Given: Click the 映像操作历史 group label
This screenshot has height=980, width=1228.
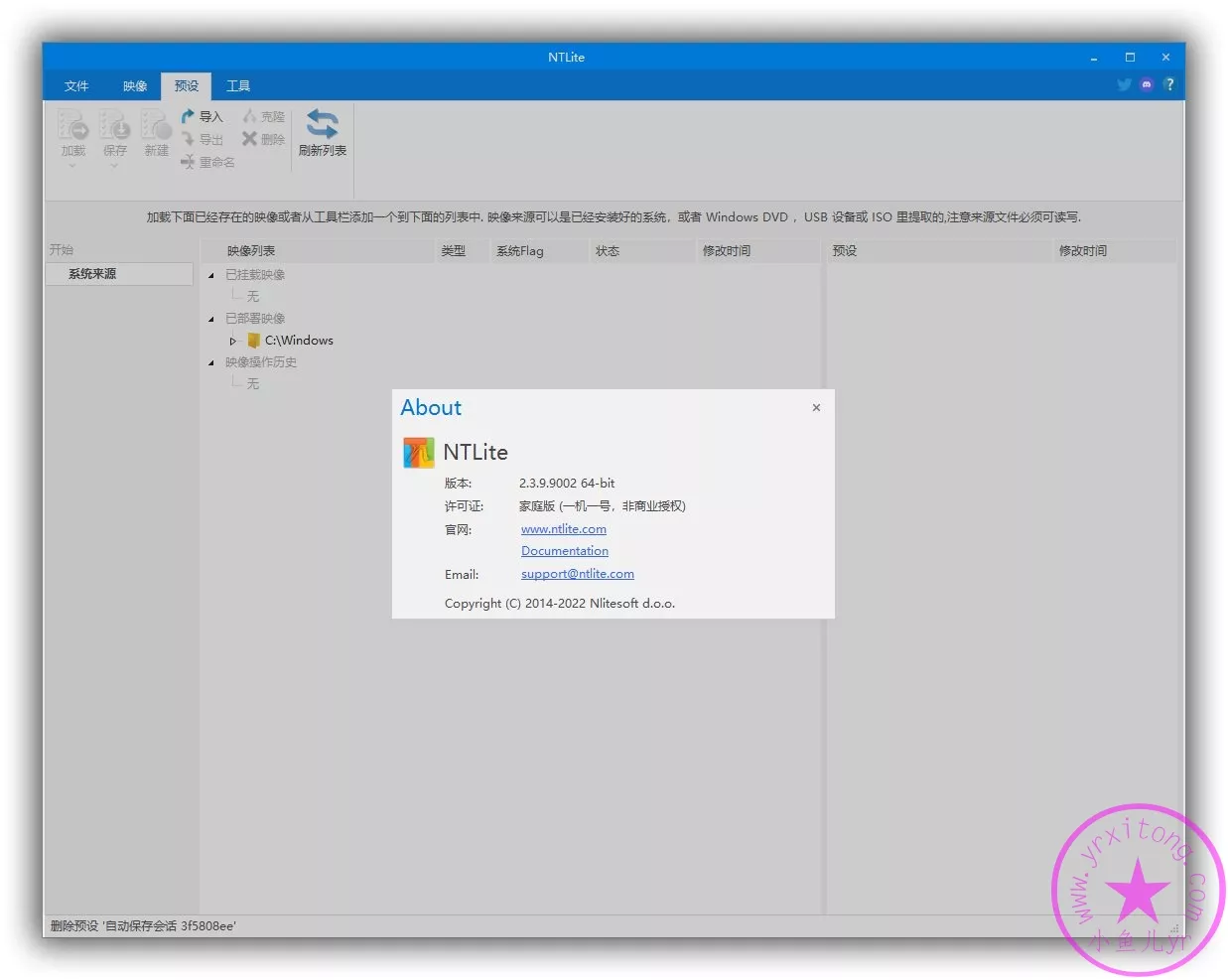Looking at the screenshot, I should [261, 362].
